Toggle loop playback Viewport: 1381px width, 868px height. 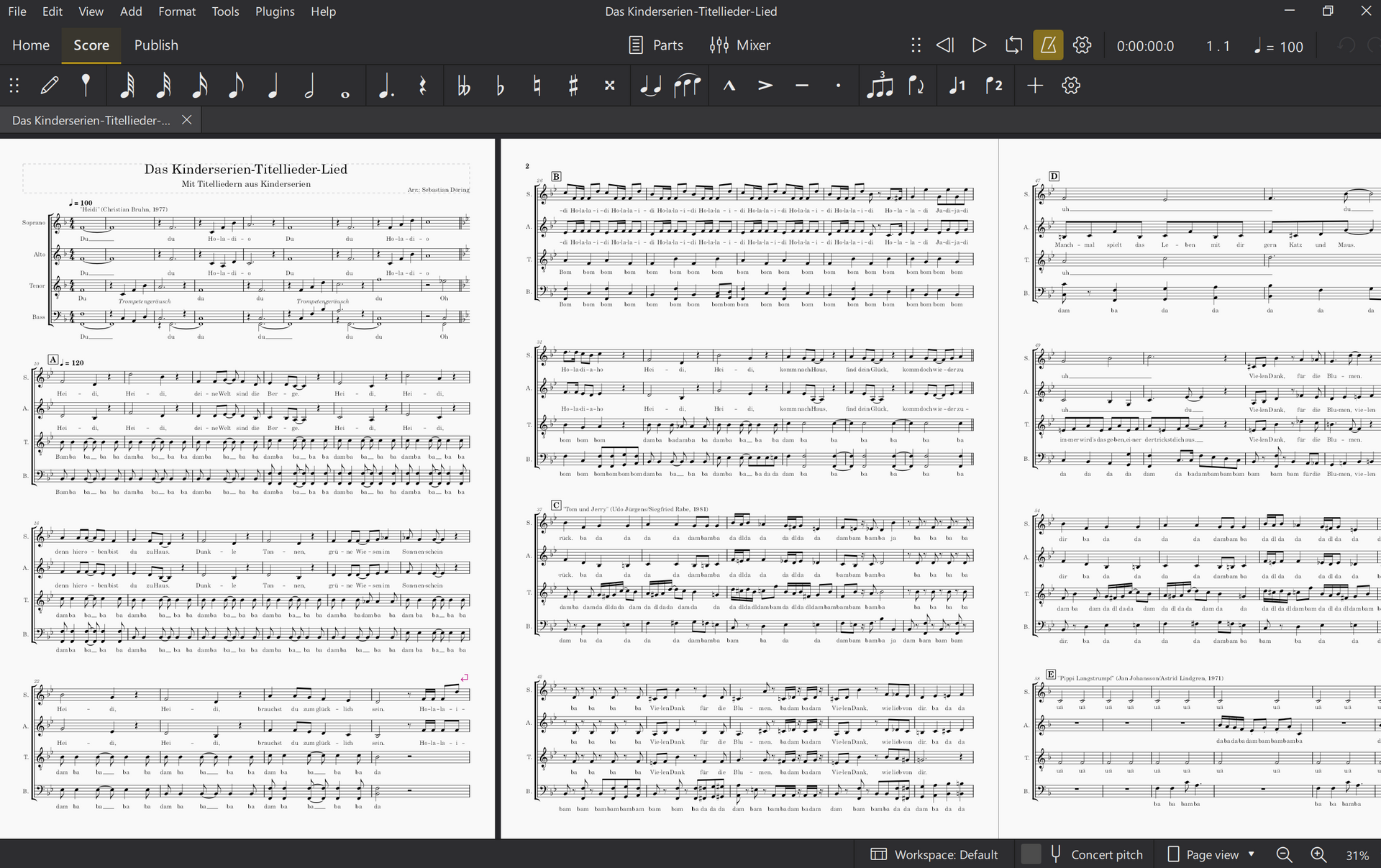tap(1013, 45)
